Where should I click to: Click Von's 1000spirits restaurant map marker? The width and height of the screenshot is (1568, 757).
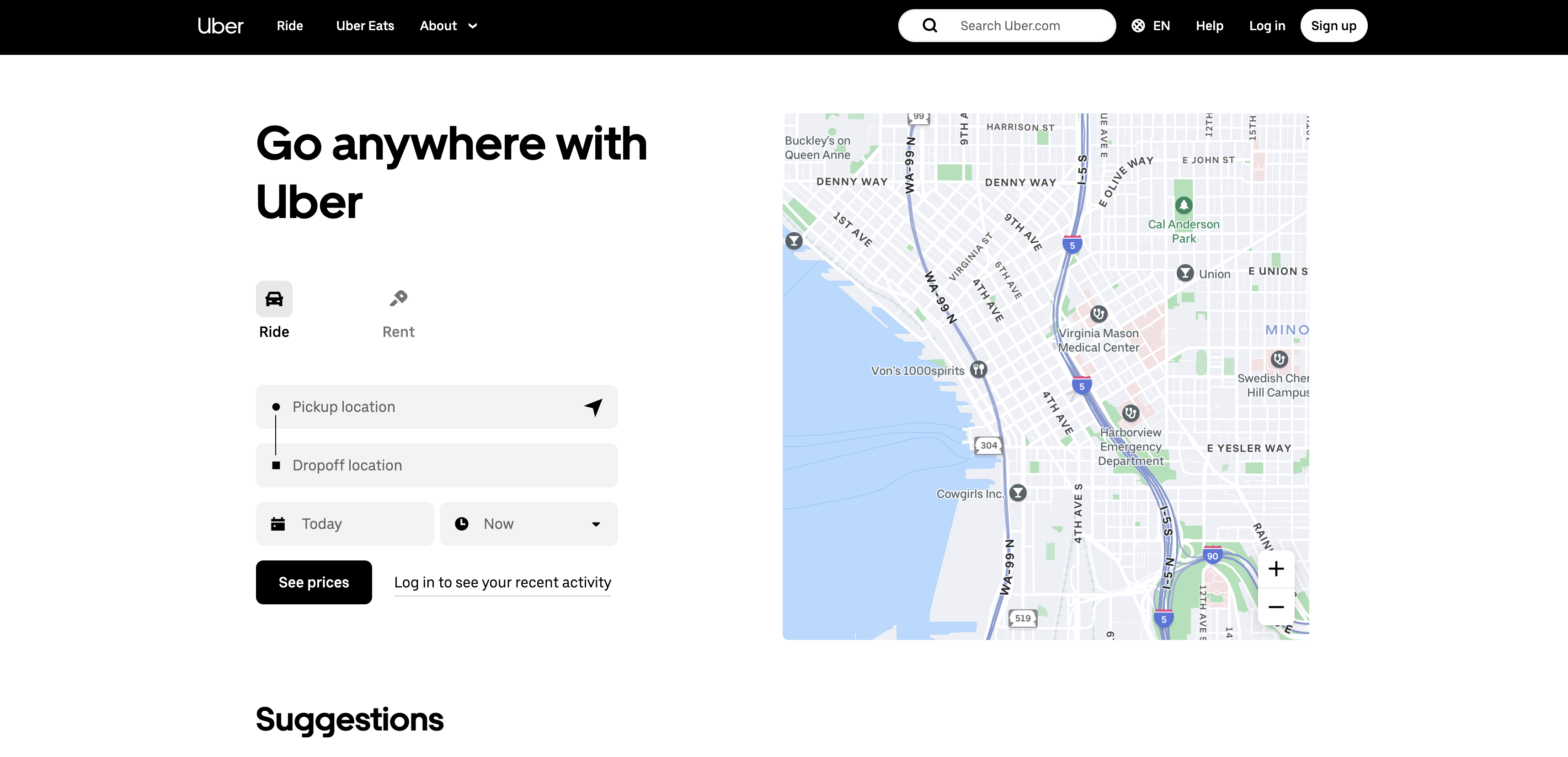tap(978, 369)
